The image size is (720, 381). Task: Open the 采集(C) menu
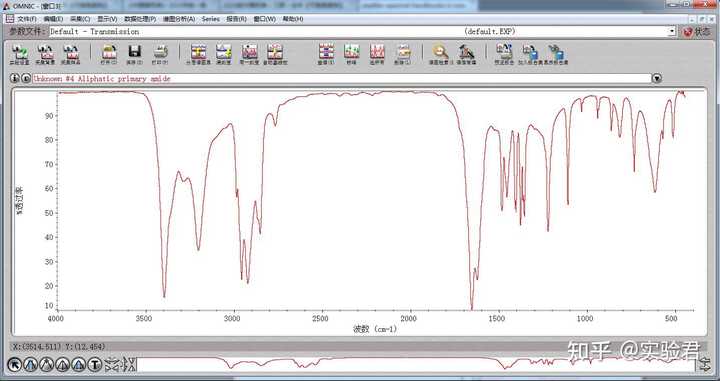[80, 19]
